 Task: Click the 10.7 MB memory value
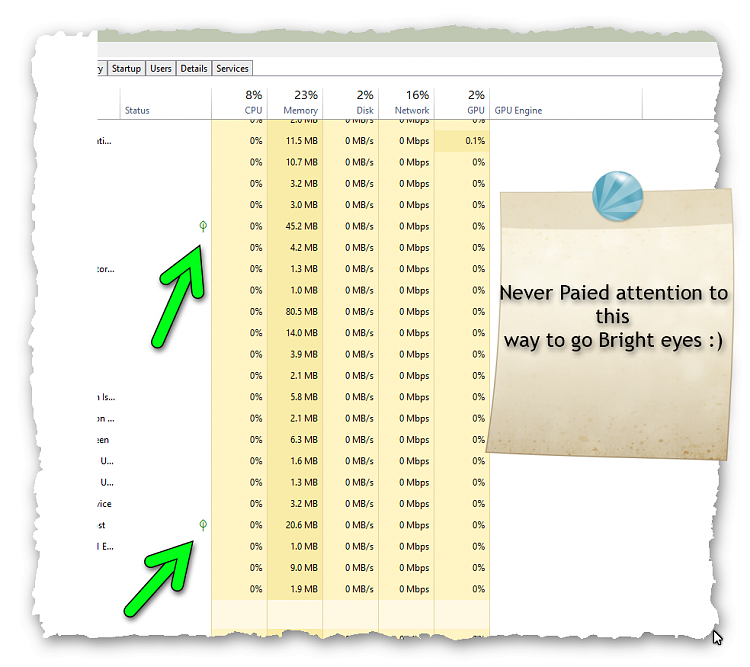pos(302,162)
